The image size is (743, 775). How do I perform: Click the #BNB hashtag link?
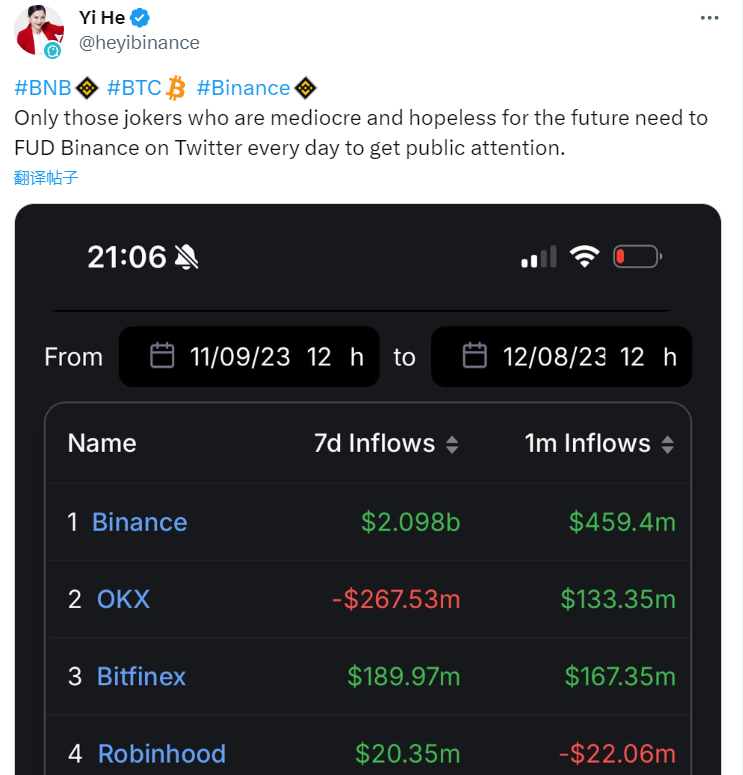(43, 88)
